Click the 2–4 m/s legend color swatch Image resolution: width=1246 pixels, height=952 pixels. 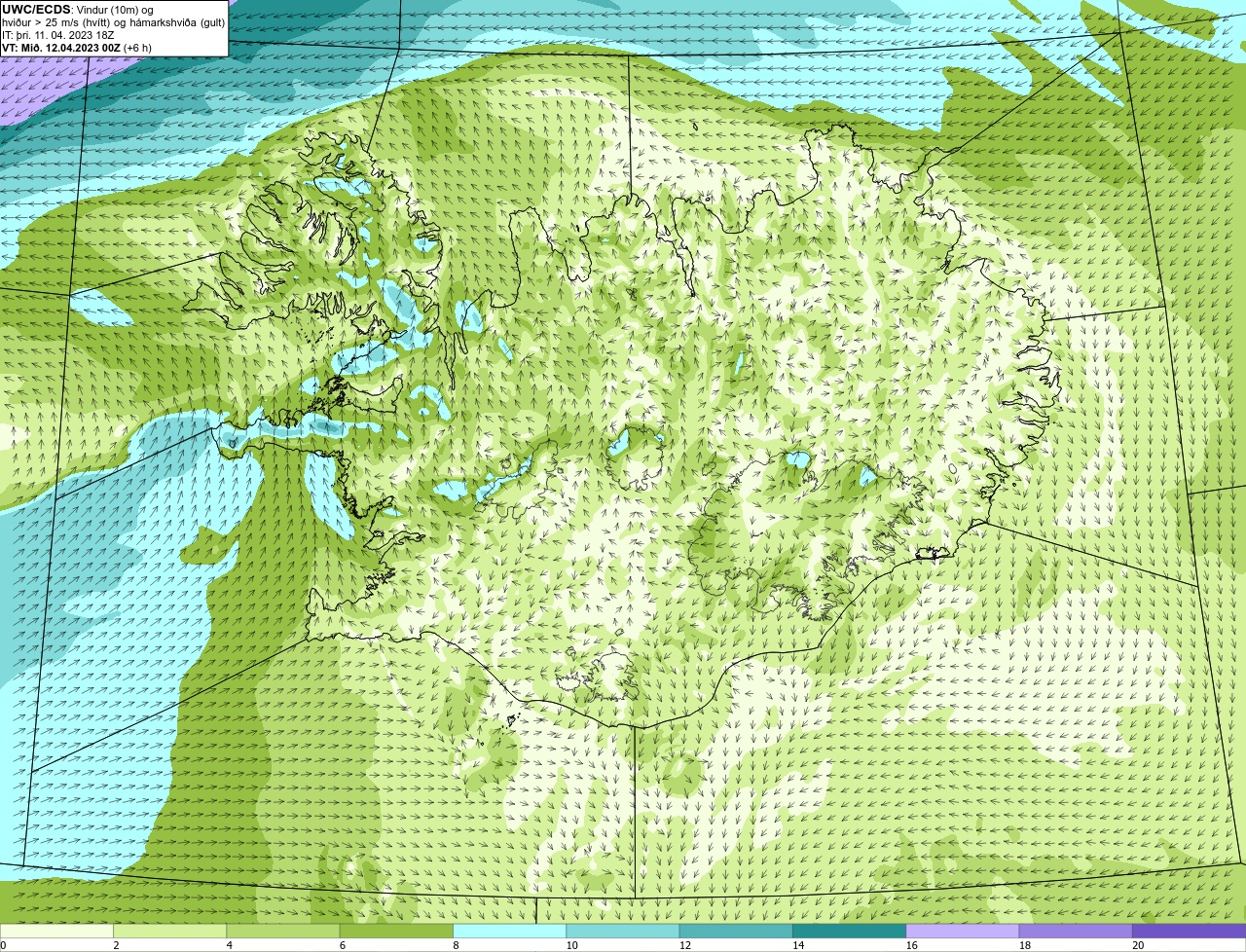click(x=170, y=932)
